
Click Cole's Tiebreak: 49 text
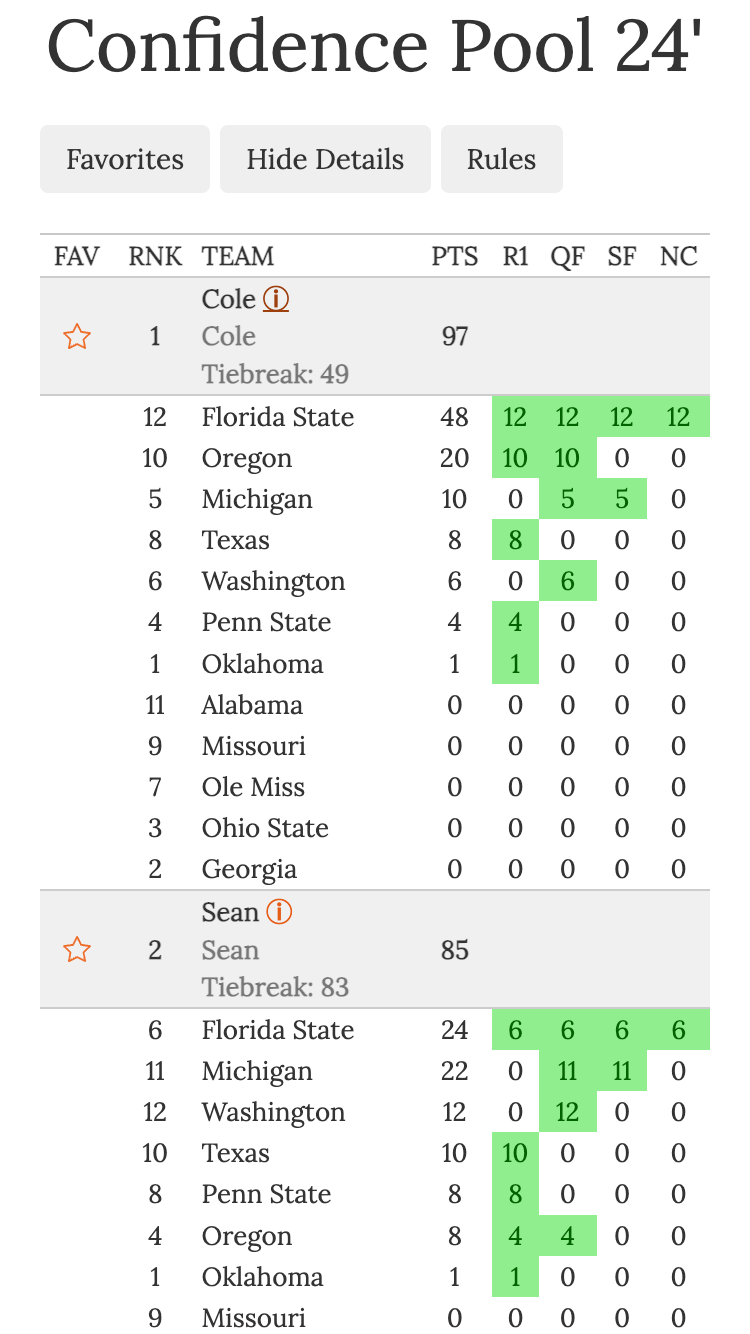click(275, 375)
